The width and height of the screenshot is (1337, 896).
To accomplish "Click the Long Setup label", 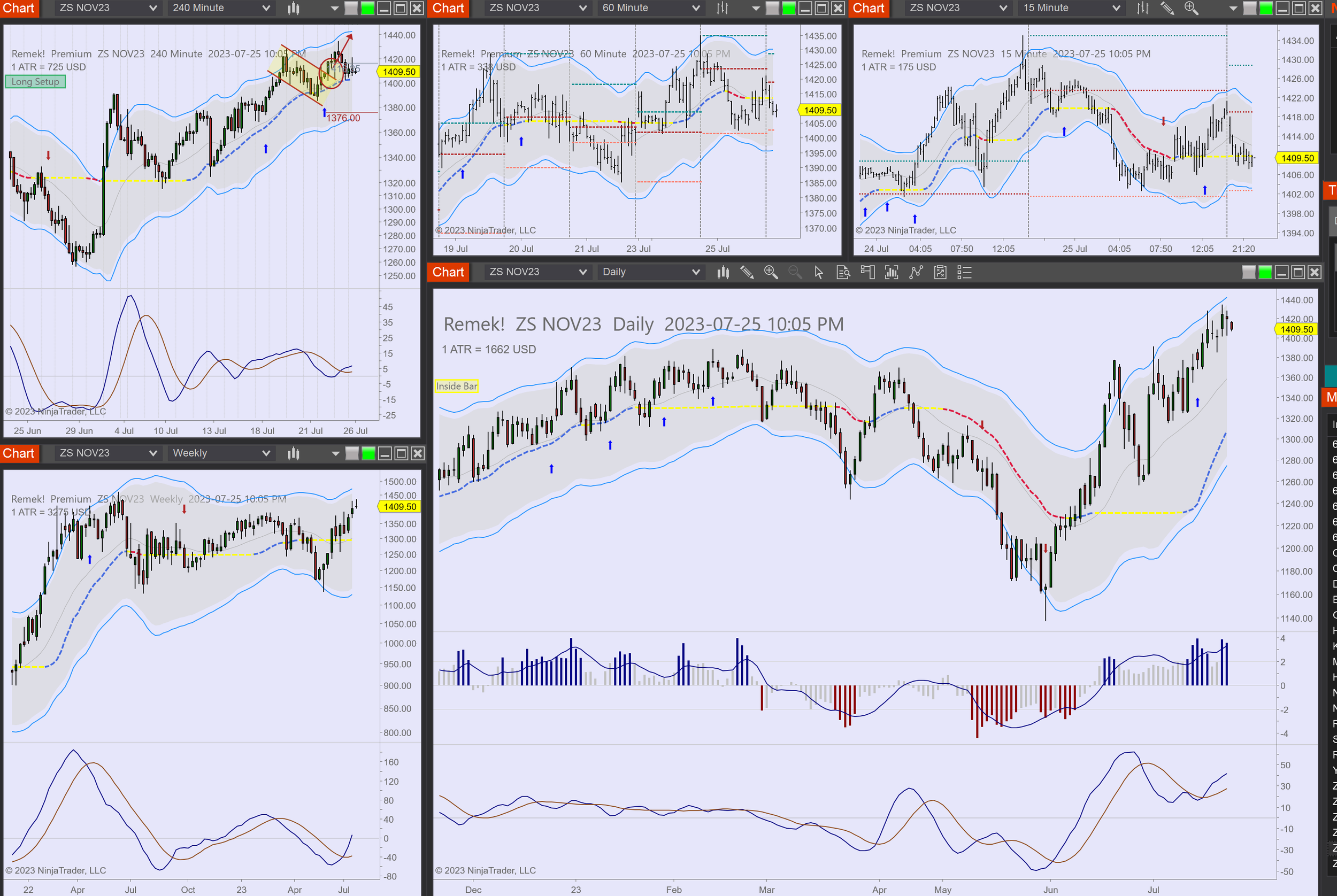I will pos(35,82).
